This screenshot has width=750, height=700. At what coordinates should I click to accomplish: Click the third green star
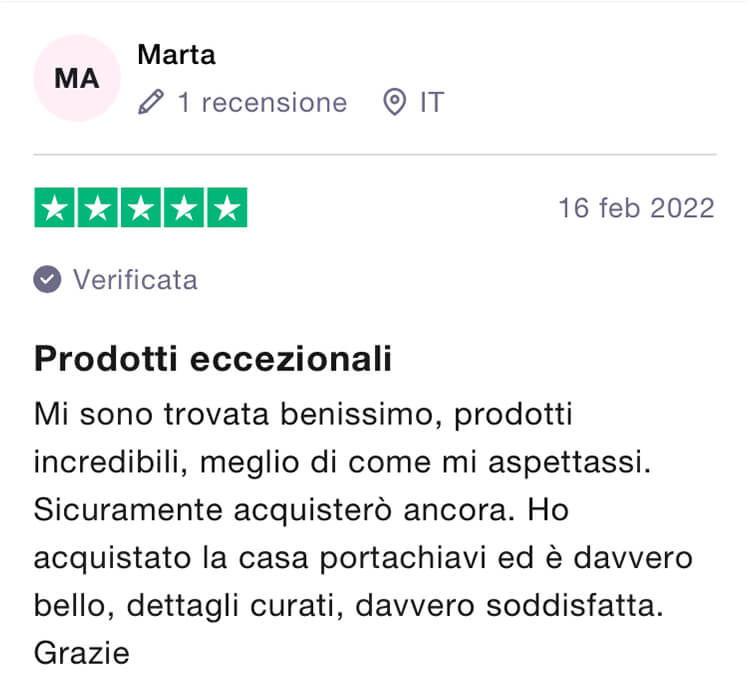coord(141,208)
